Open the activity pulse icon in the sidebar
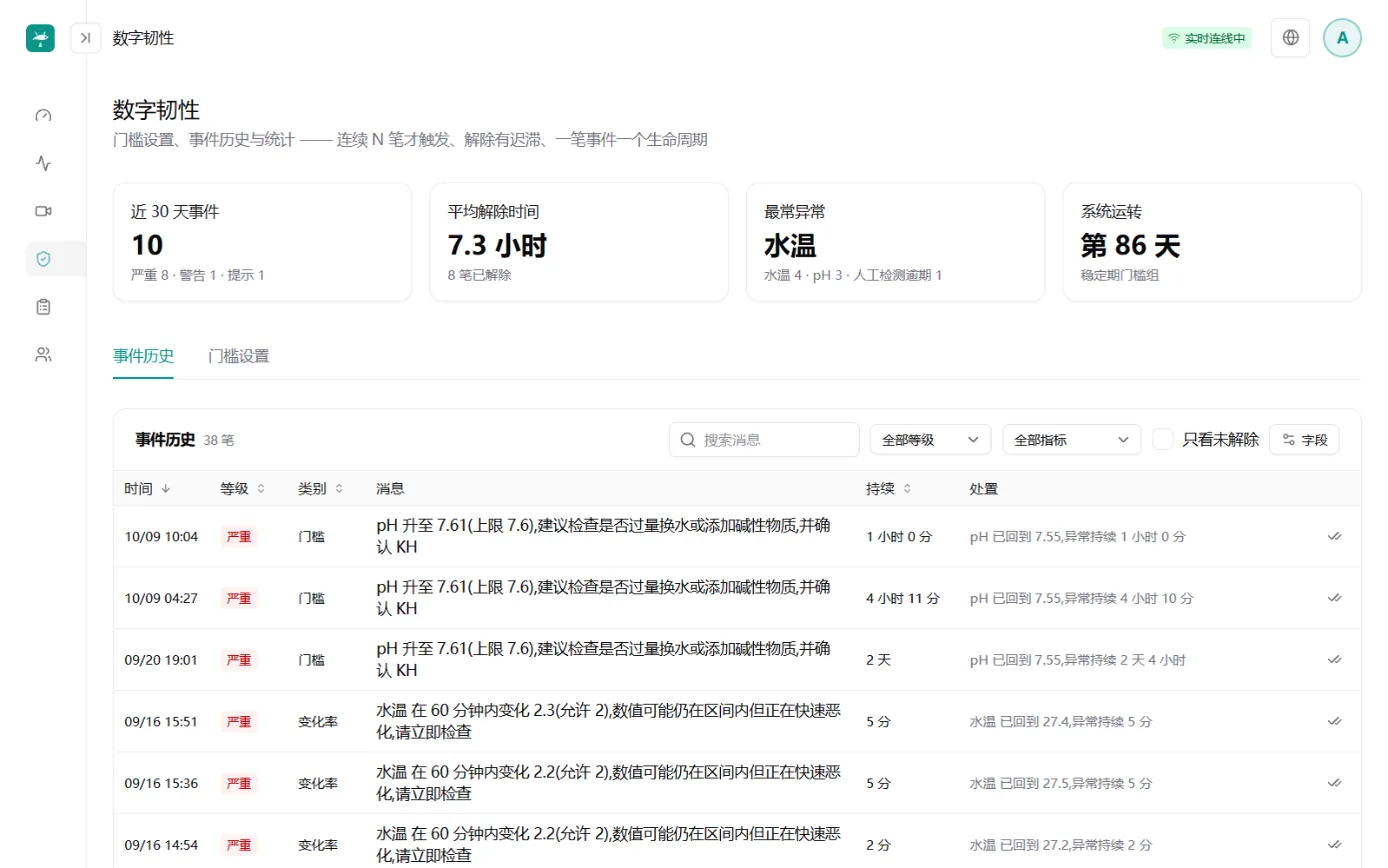Viewport: 1388px width, 868px height. click(43, 163)
